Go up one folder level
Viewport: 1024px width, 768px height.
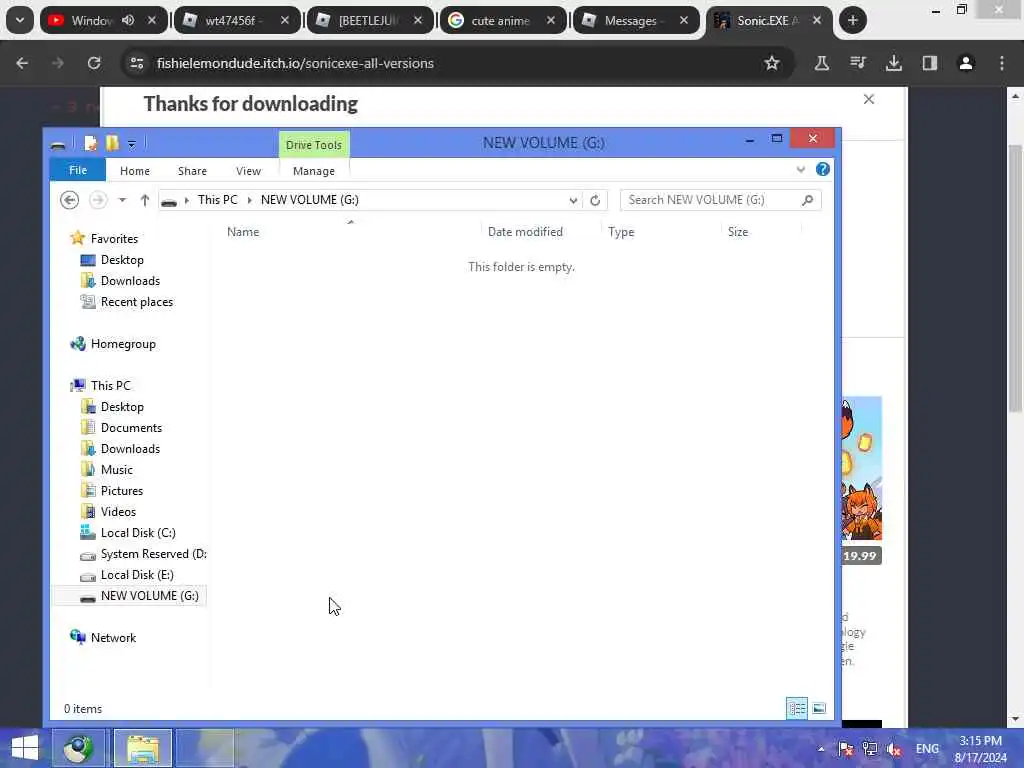coord(144,200)
